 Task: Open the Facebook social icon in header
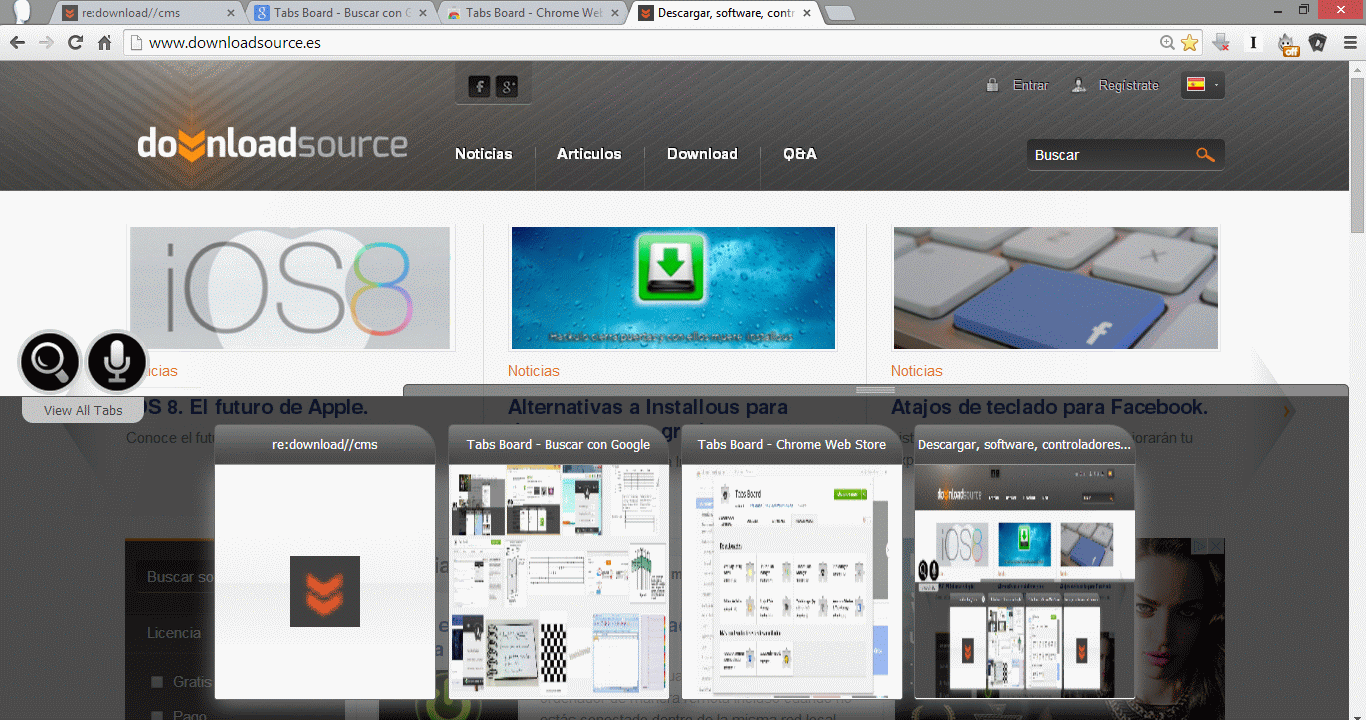479,86
